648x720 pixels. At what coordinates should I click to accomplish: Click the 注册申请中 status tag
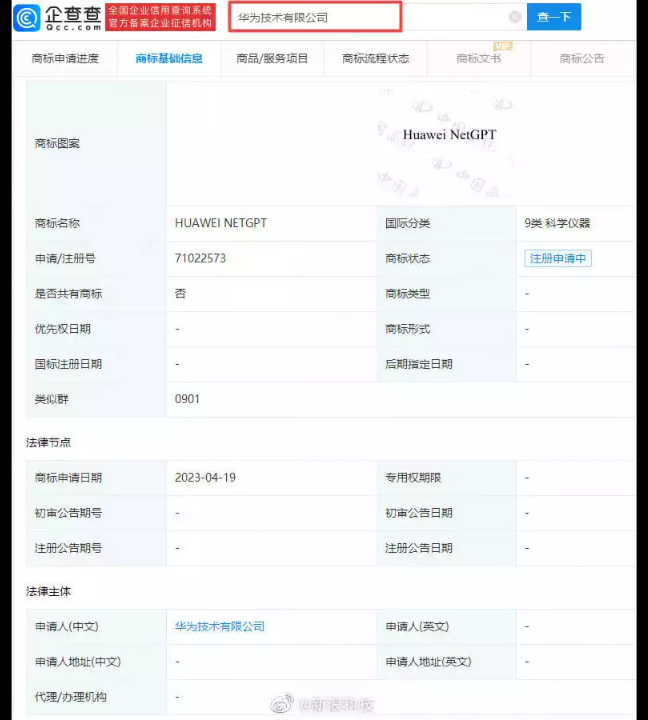(558, 258)
